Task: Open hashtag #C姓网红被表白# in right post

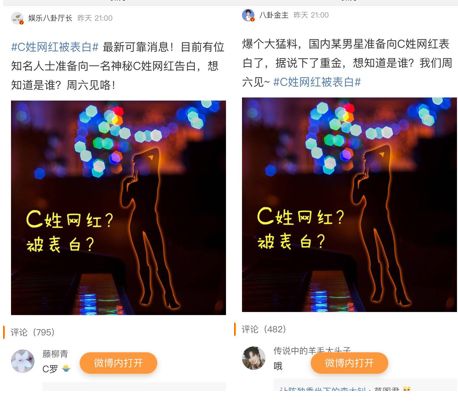Action: pos(317,82)
